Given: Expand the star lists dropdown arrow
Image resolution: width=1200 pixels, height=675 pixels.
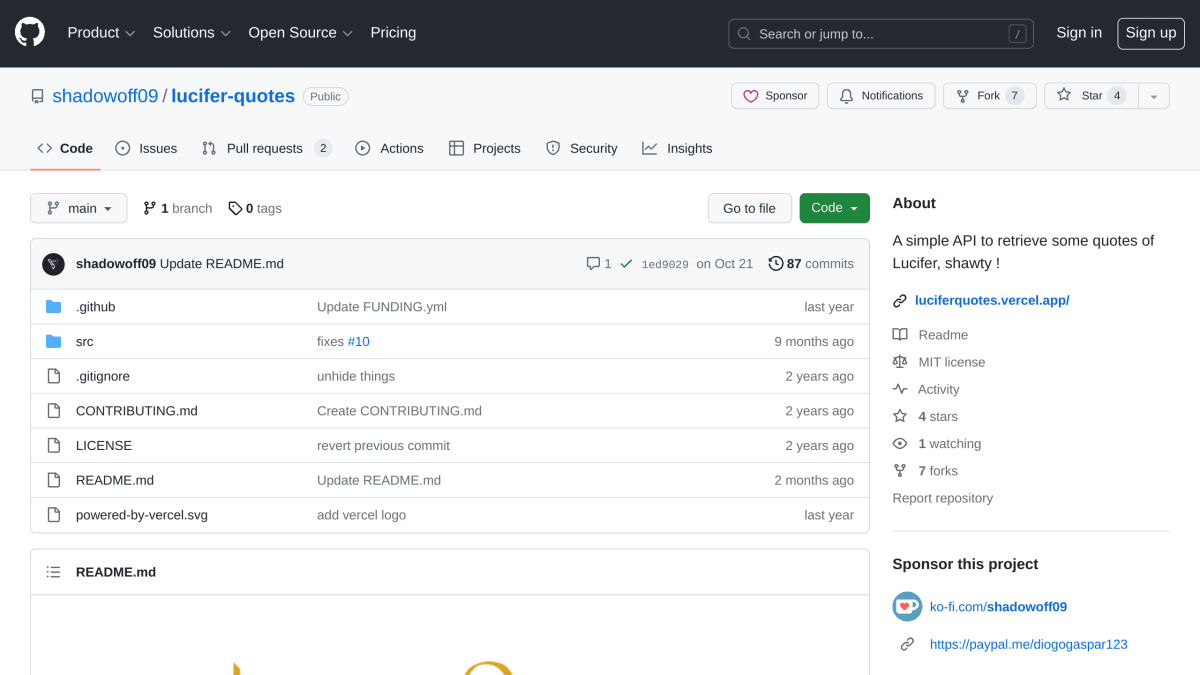Looking at the screenshot, I should (x=1154, y=96).
